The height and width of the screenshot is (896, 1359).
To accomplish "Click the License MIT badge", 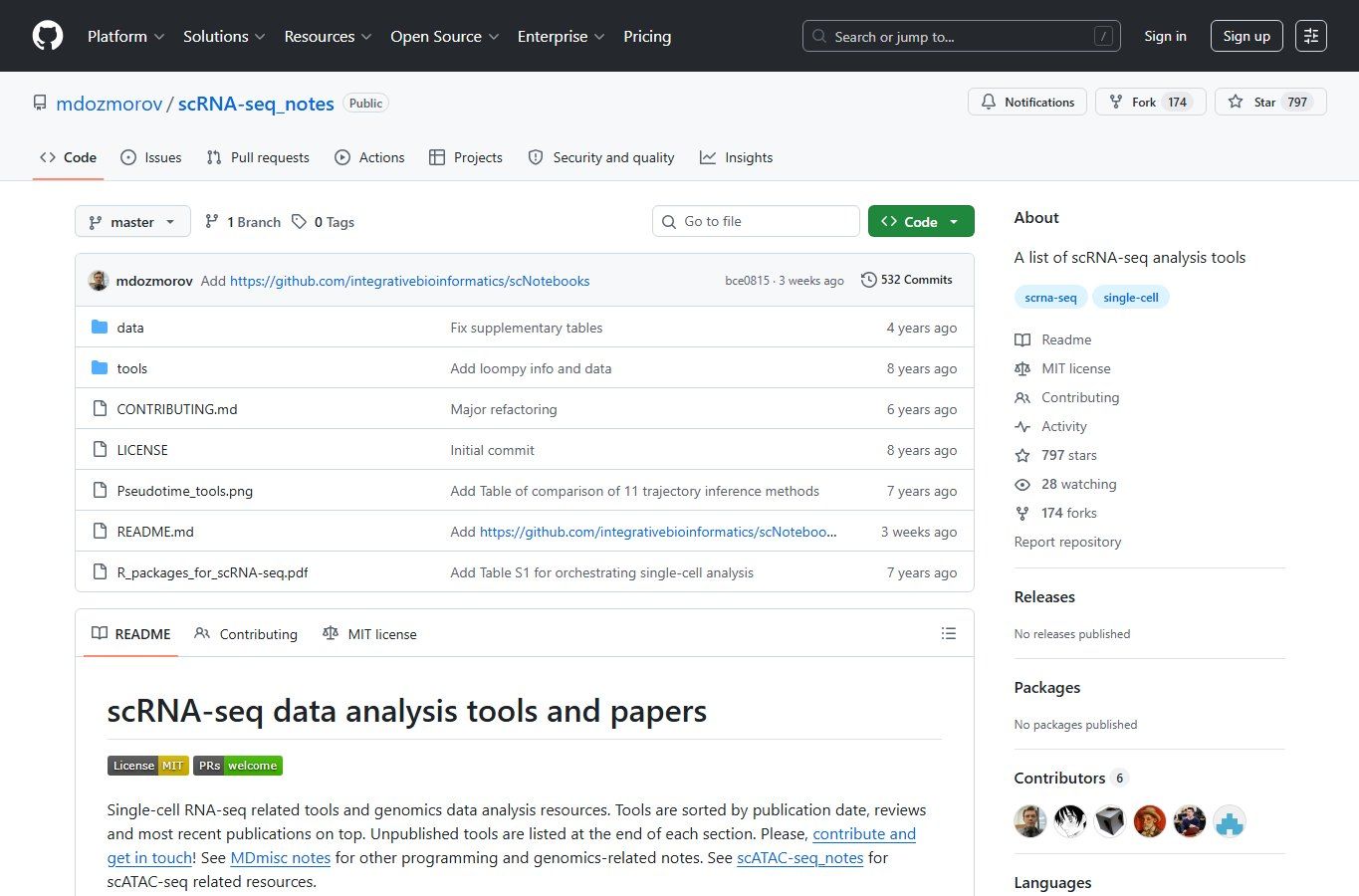I will [x=148, y=766].
